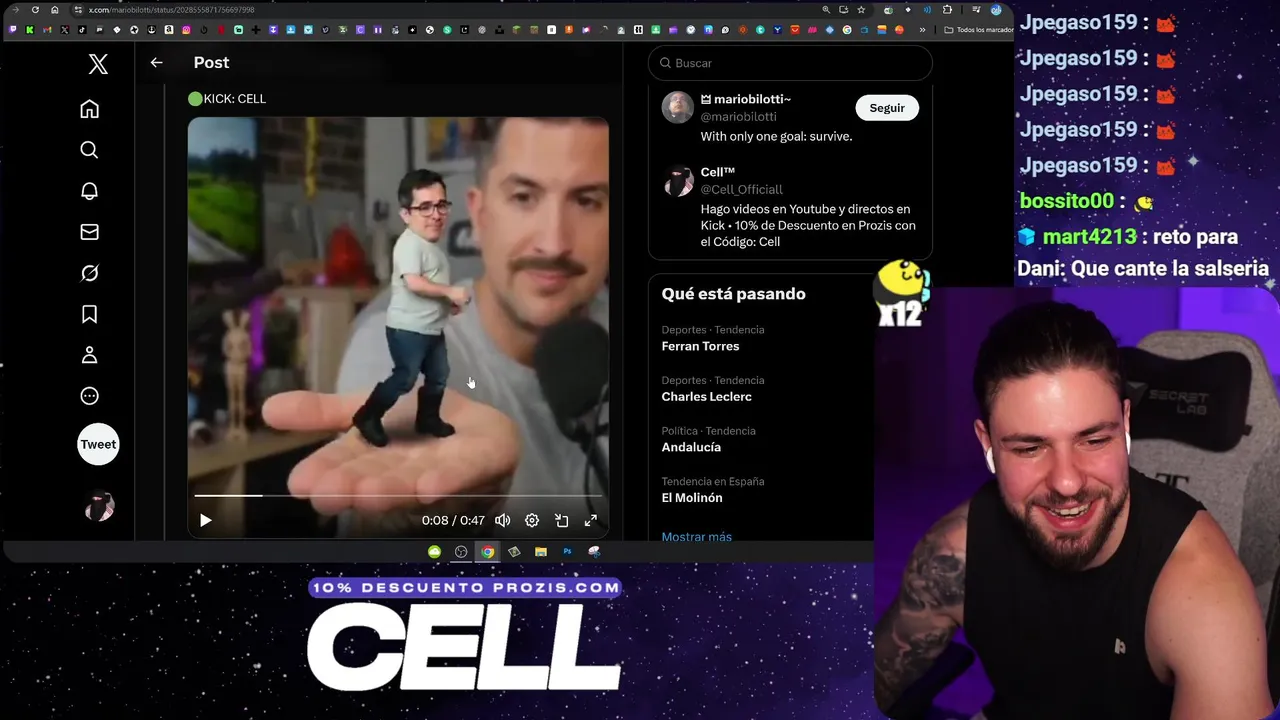1280x720 pixels.
Task: Open the Ferran Torres trend
Action: [700, 346]
